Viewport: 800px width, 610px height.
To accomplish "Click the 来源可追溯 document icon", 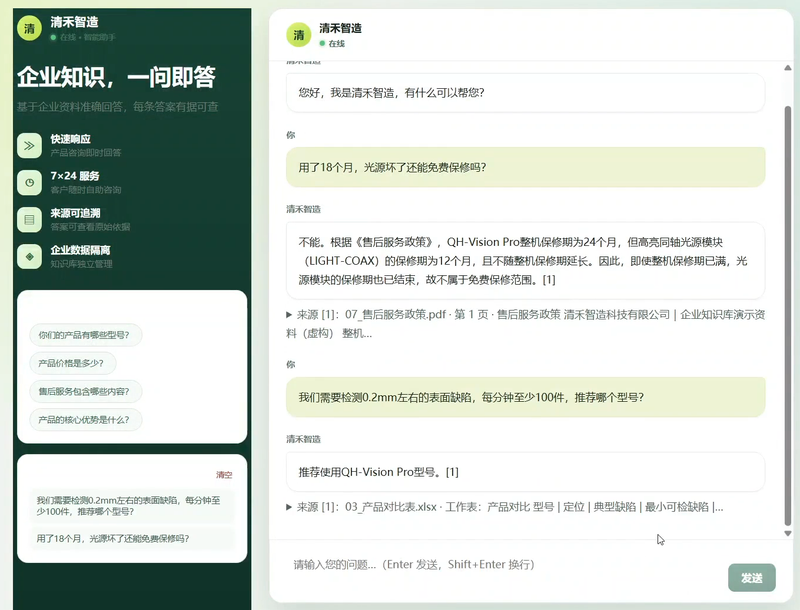I will (x=30, y=220).
